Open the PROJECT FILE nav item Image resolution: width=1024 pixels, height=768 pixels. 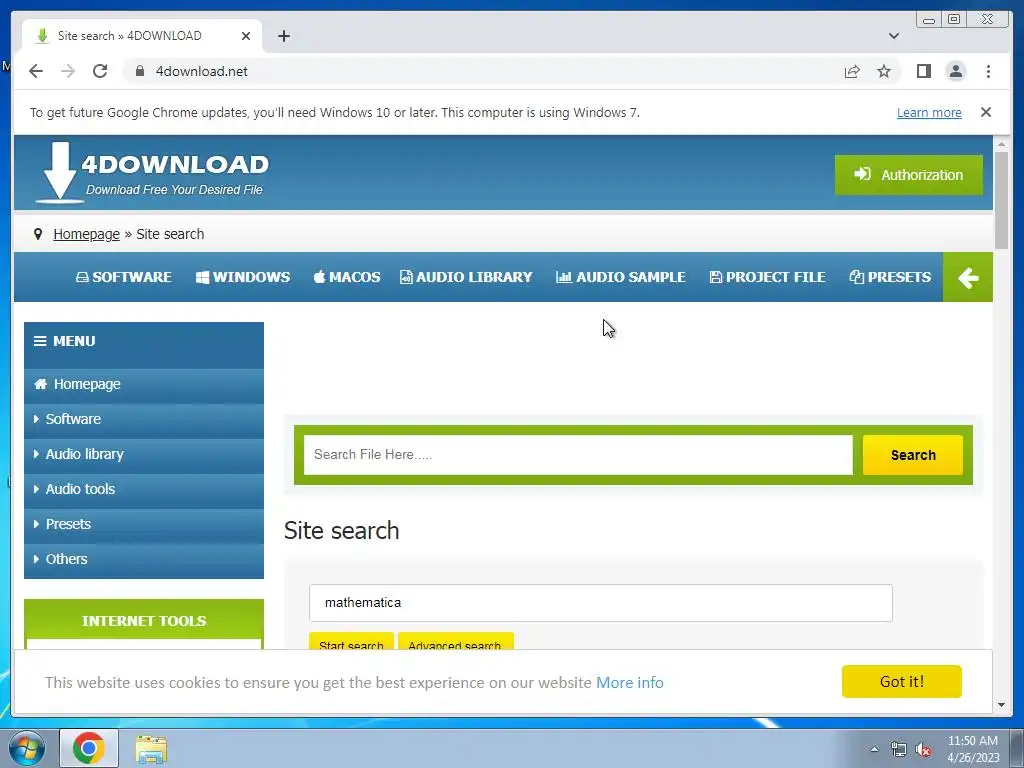(767, 277)
